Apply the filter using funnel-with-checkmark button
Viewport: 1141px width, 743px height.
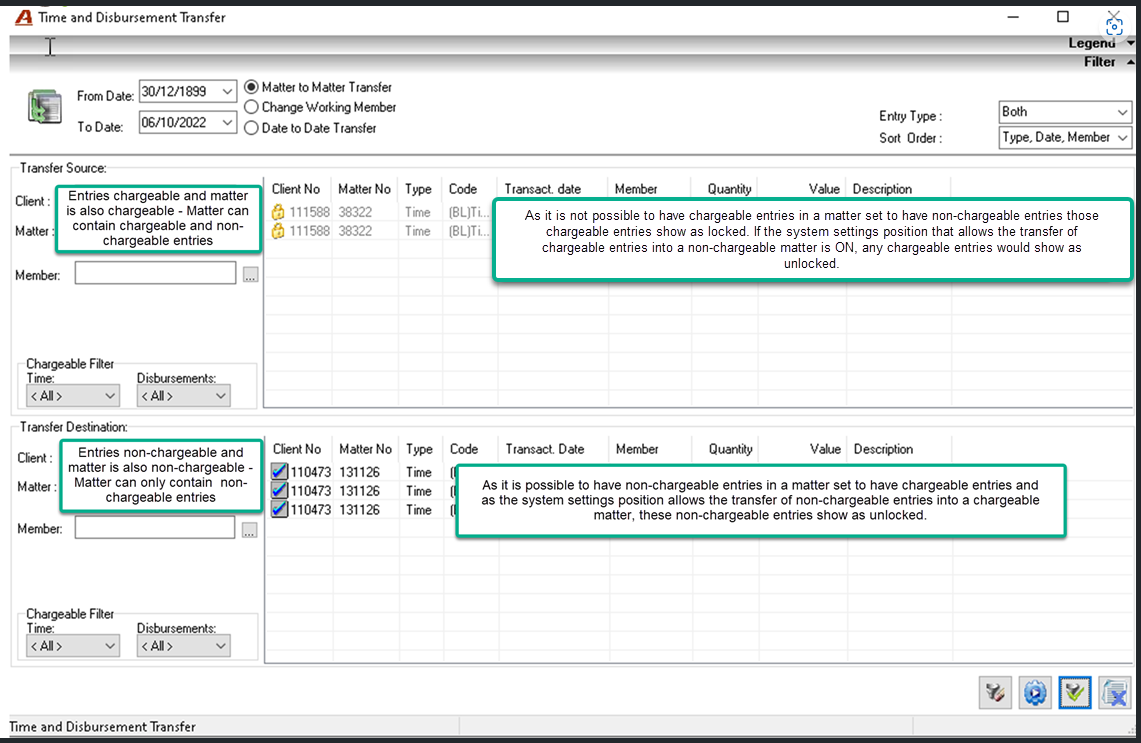(1075, 692)
